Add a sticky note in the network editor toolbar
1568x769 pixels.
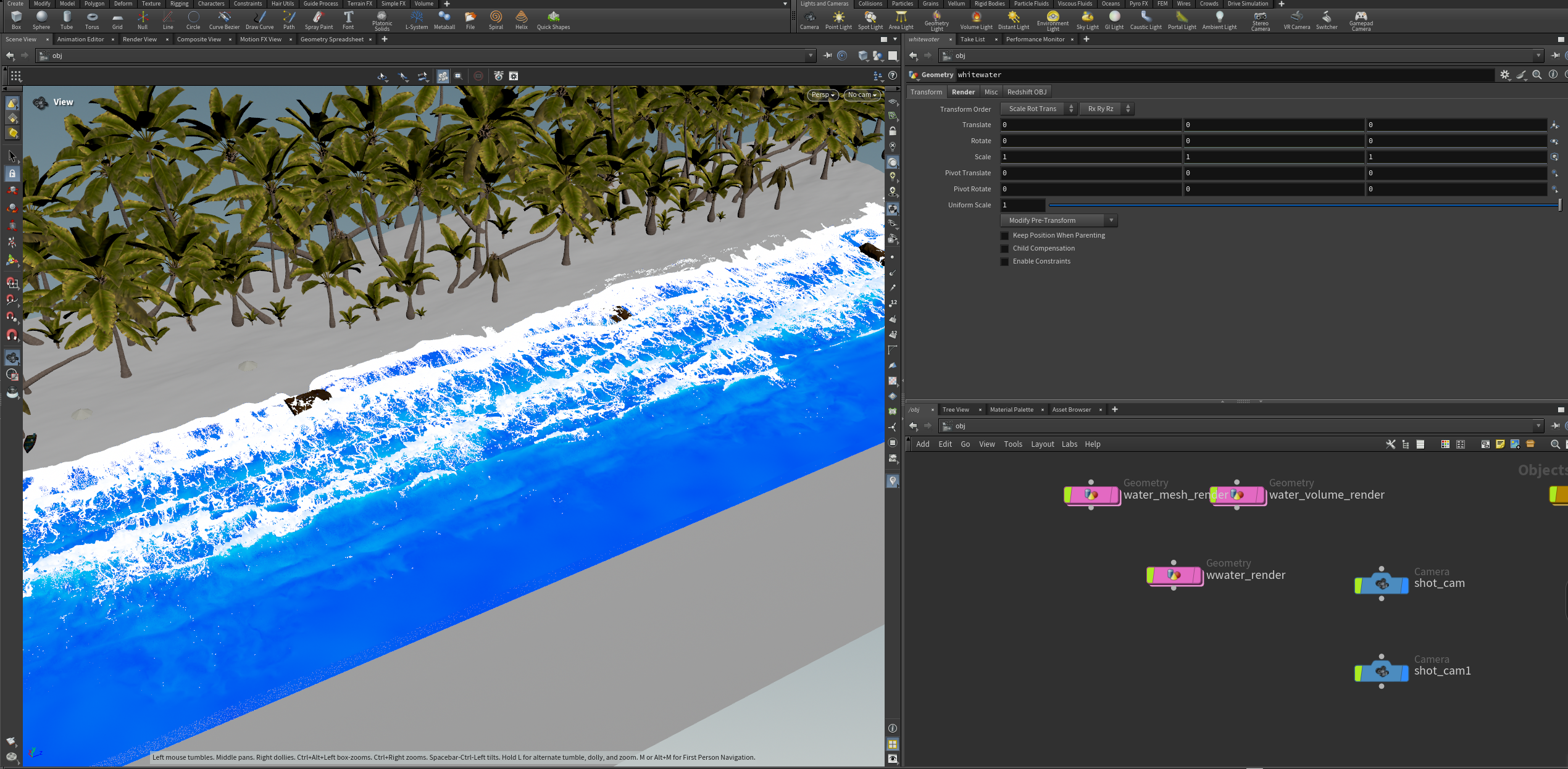tap(1499, 444)
